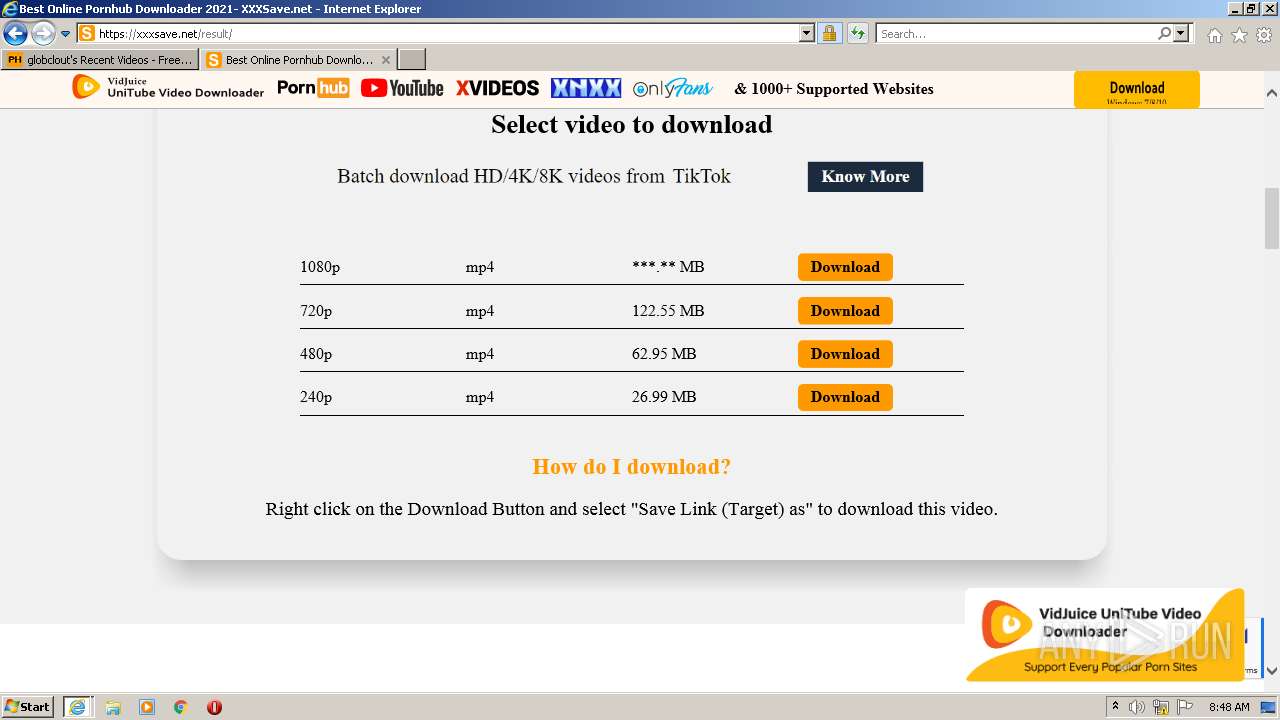The width and height of the screenshot is (1280, 720).
Task: Download the 240p mp4 video
Action: point(845,397)
